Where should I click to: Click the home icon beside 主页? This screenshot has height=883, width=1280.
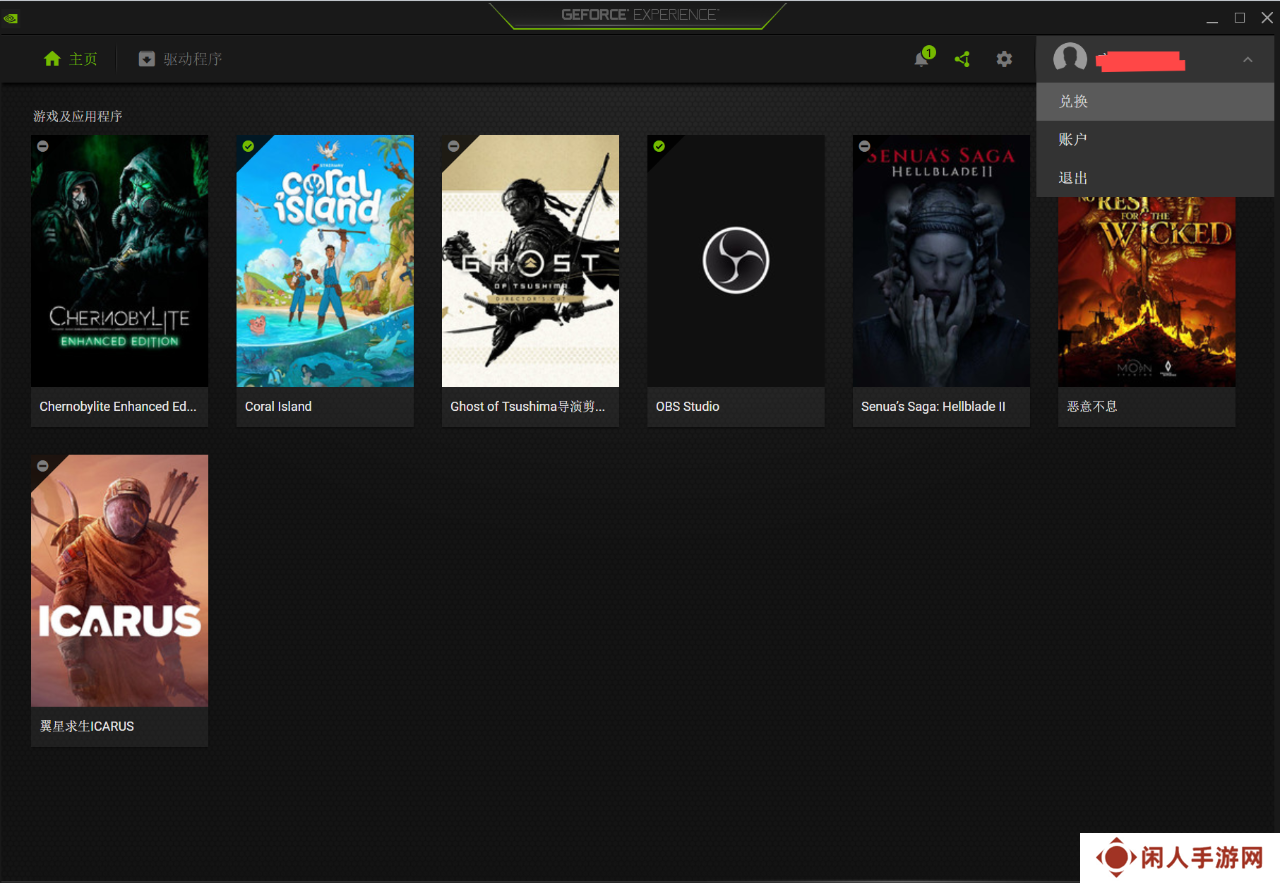pos(52,59)
